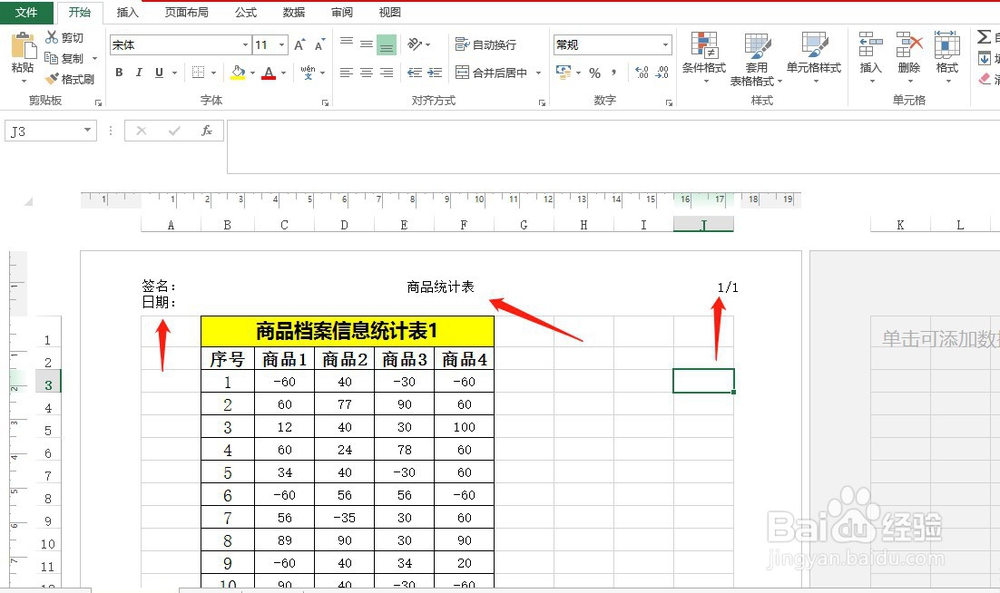The image size is (1000, 593).
Task: Open alignment group dialog launcher
Action: tap(541, 102)
